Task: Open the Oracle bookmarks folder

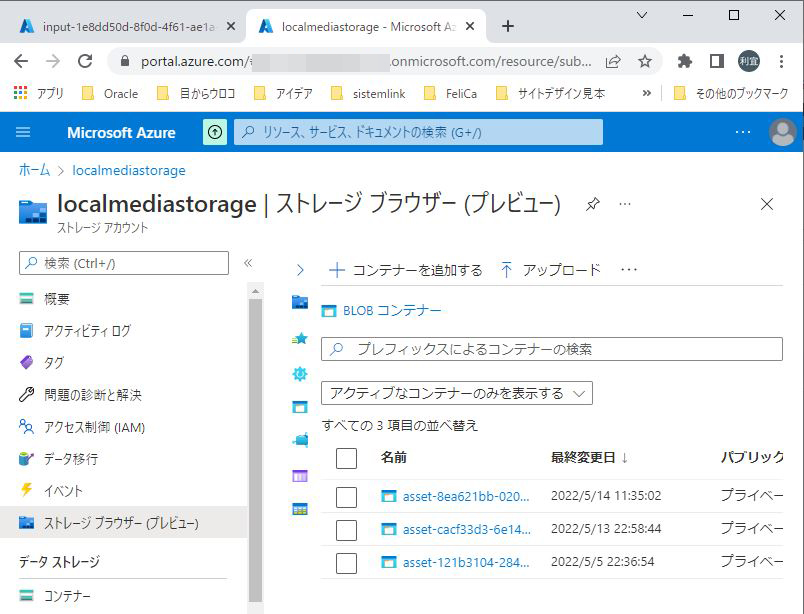Action: pyautogui.click(x=110, y=93)
